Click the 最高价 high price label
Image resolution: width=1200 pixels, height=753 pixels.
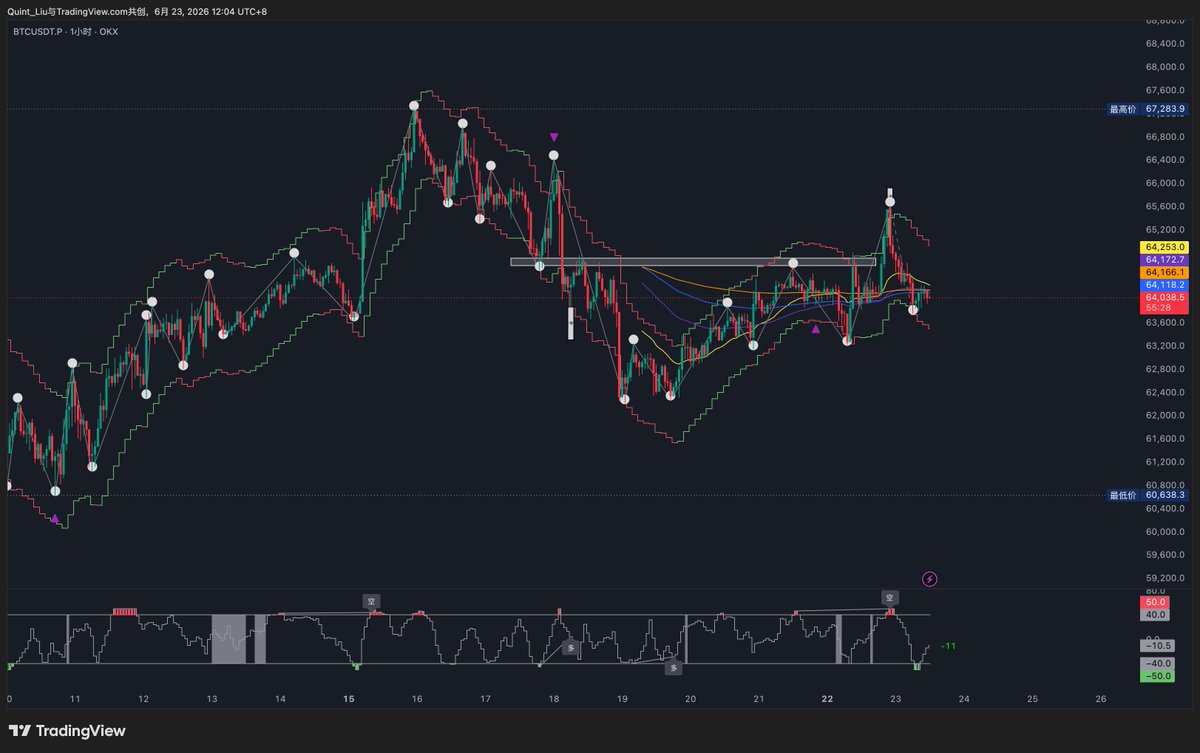click(1123, 109)
